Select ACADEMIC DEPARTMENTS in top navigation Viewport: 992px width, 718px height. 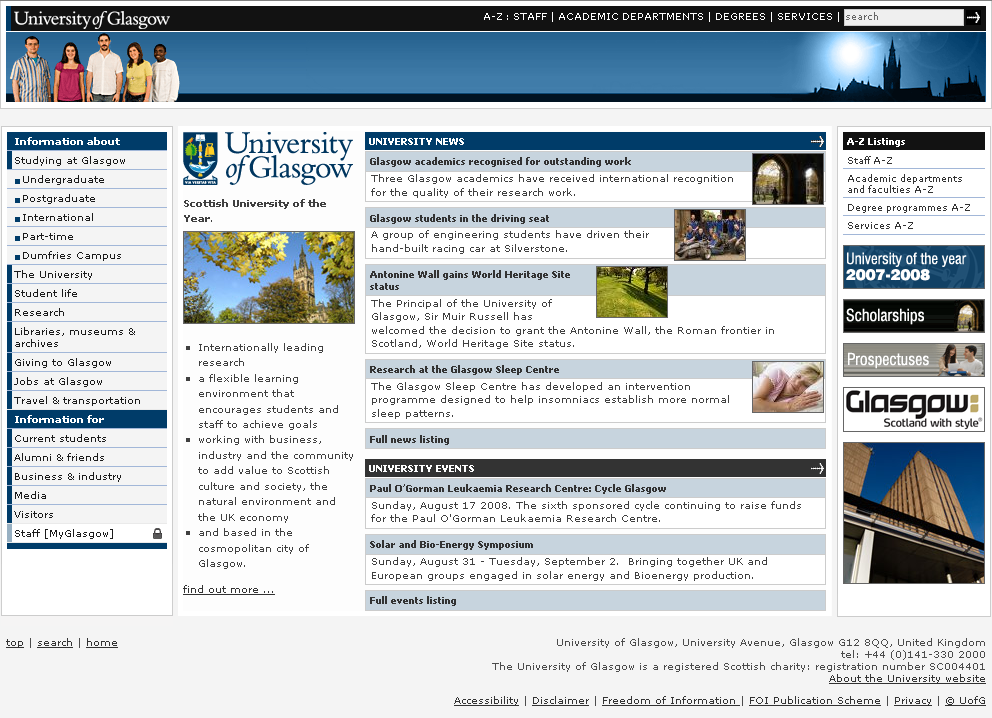(x=631, y=16)
